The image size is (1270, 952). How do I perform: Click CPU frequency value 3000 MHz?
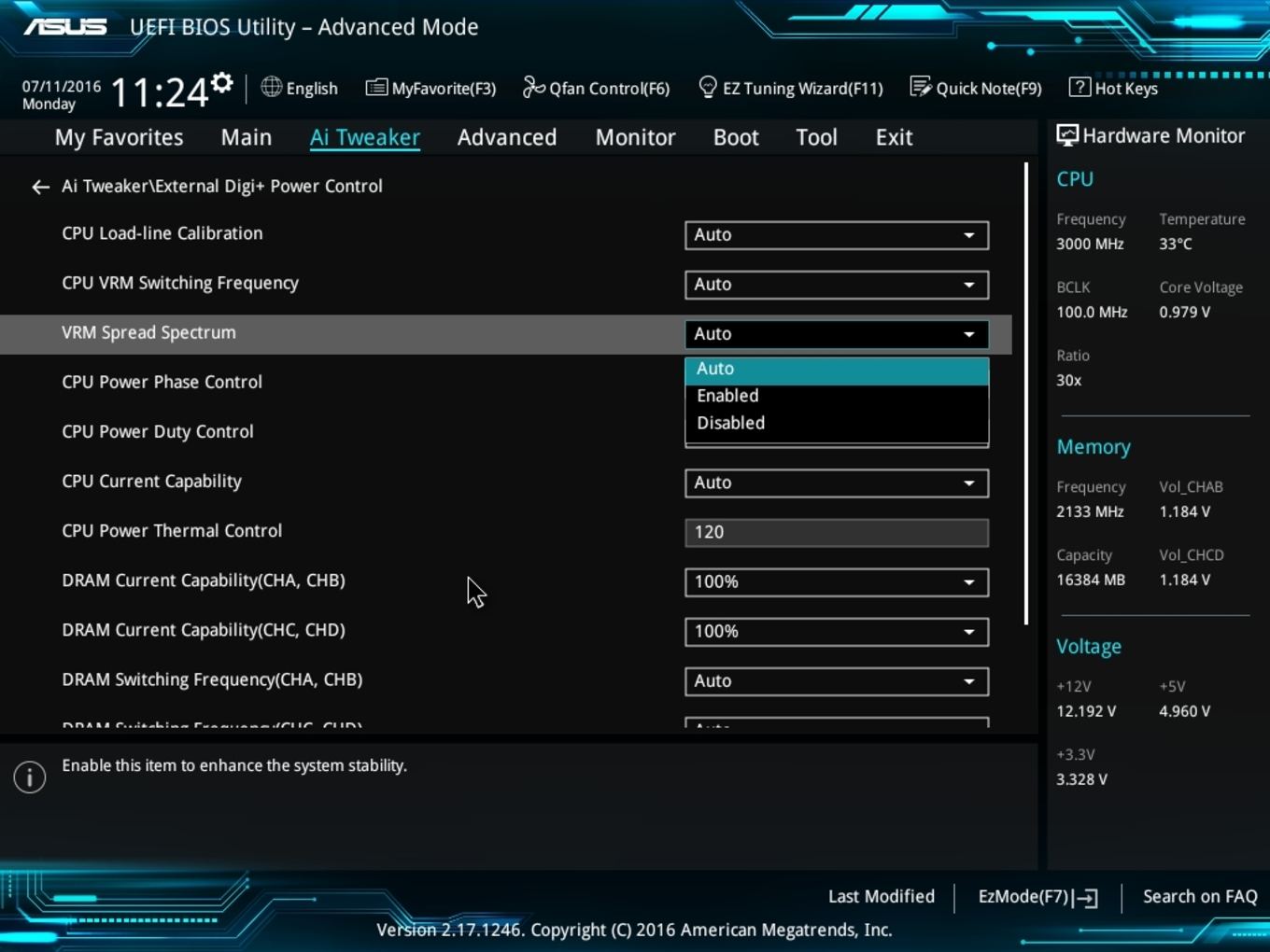tap(1090, 244)
